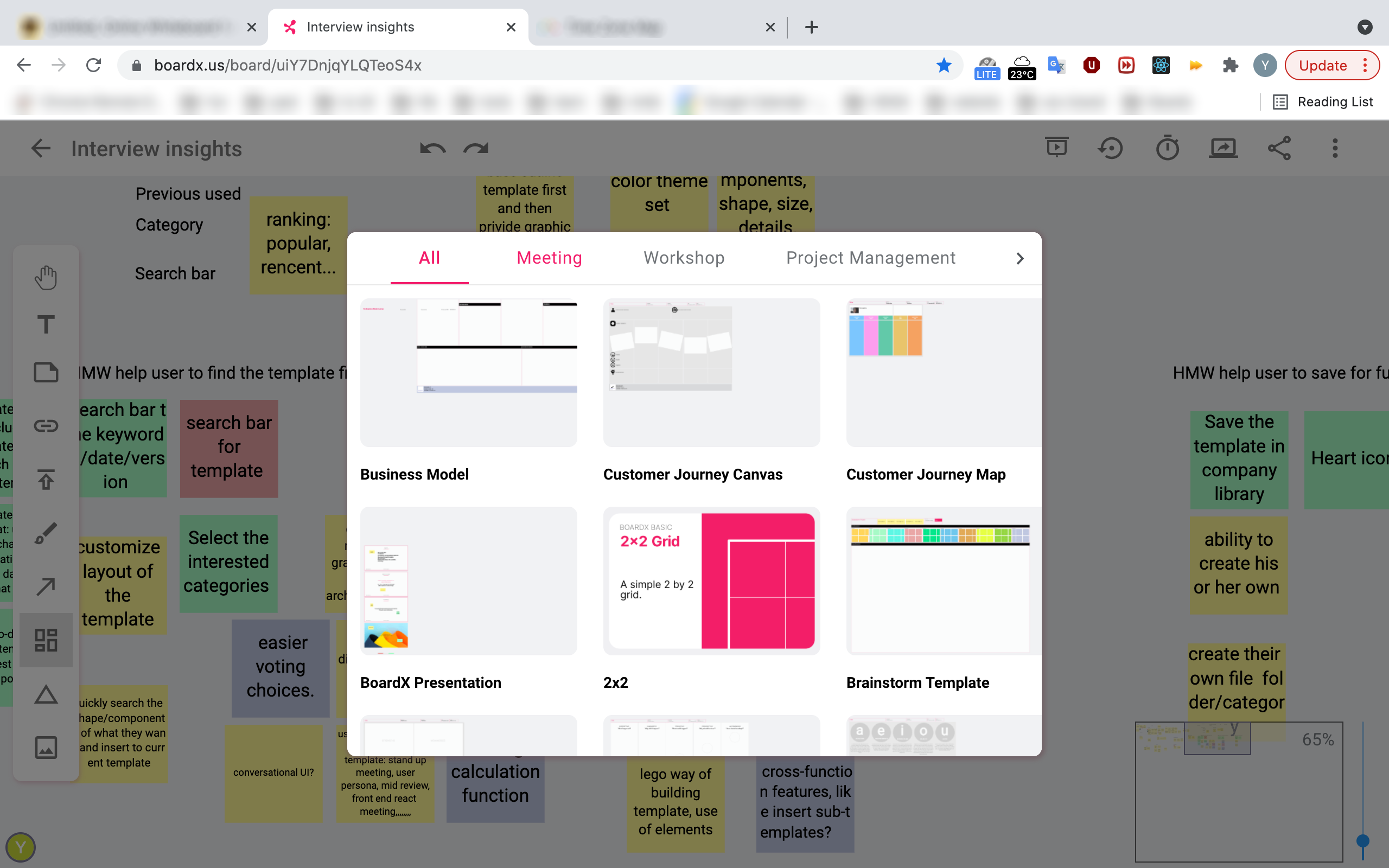Select the pen draw tool
This screenshot has width=1389, height=868.
pos(46,533)
